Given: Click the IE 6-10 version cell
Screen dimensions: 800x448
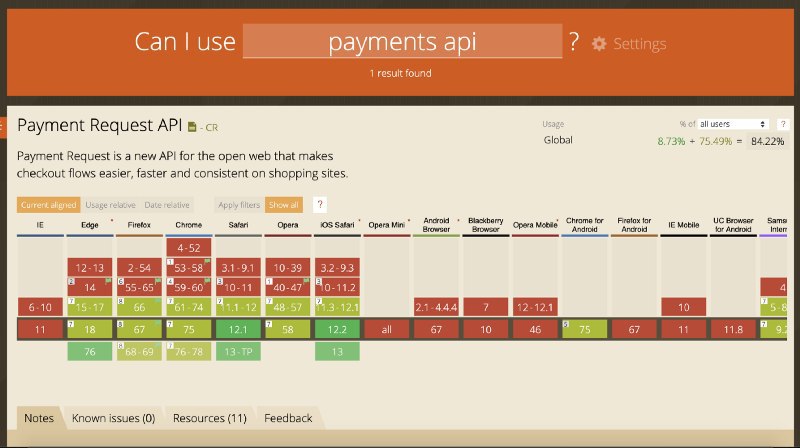Looking at the screenshot, I should pyautogui.click(x=40, y=307).
